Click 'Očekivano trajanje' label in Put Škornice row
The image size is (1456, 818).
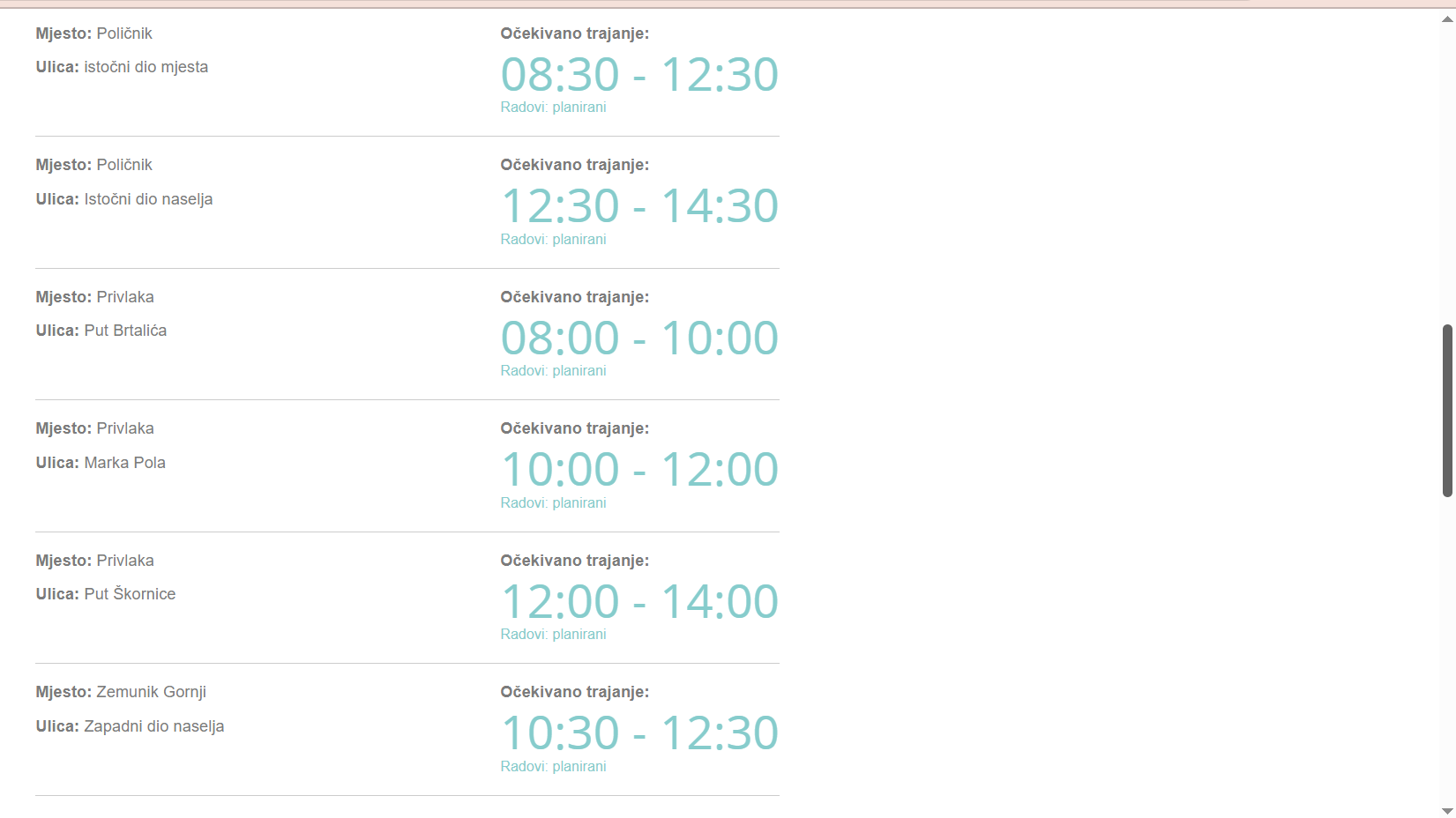574,561
